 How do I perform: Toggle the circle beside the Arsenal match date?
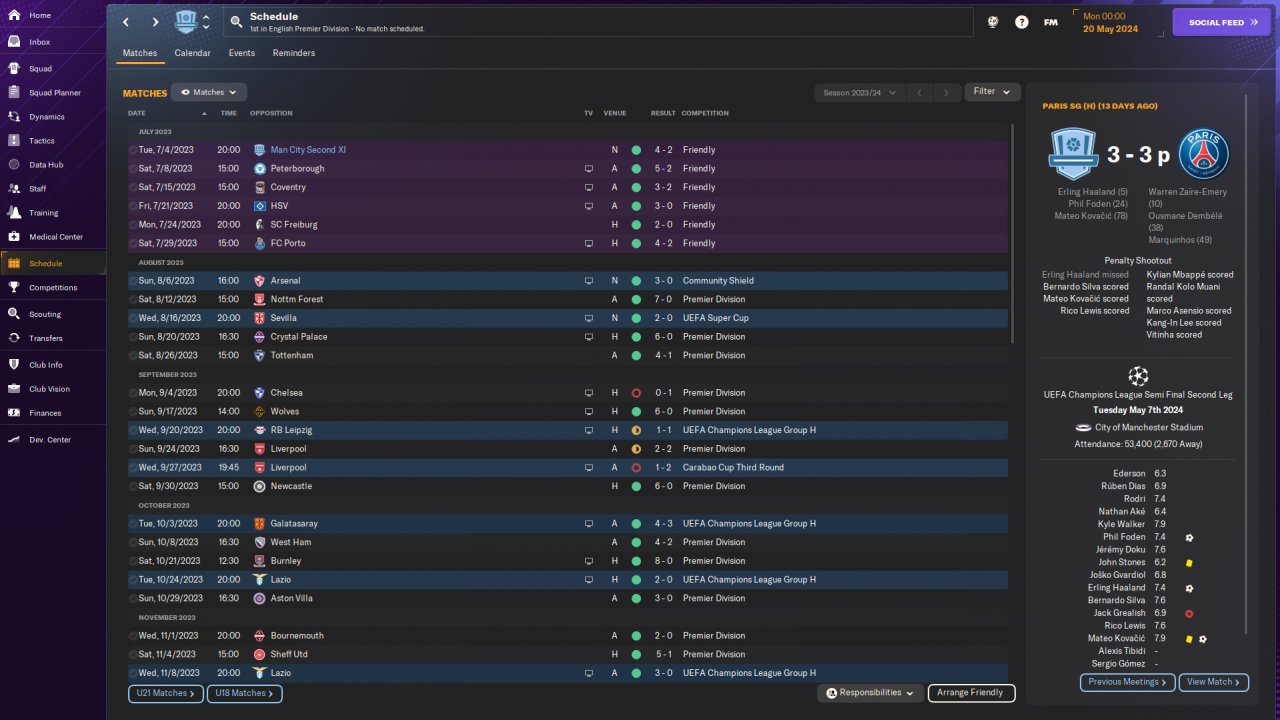click(x=133, y=281)
